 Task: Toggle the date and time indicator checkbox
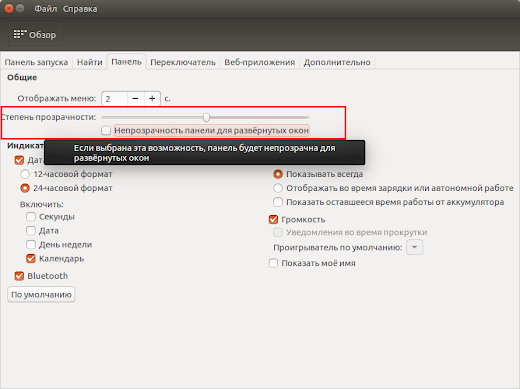tap(19, 160)
